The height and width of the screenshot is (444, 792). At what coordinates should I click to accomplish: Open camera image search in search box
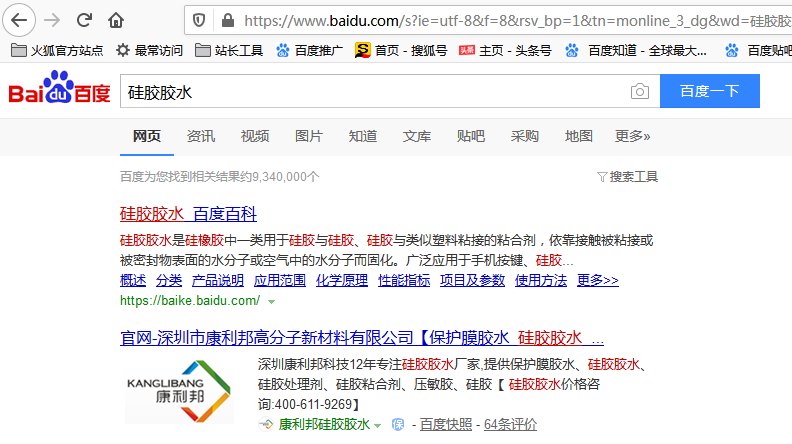point(639,92)
